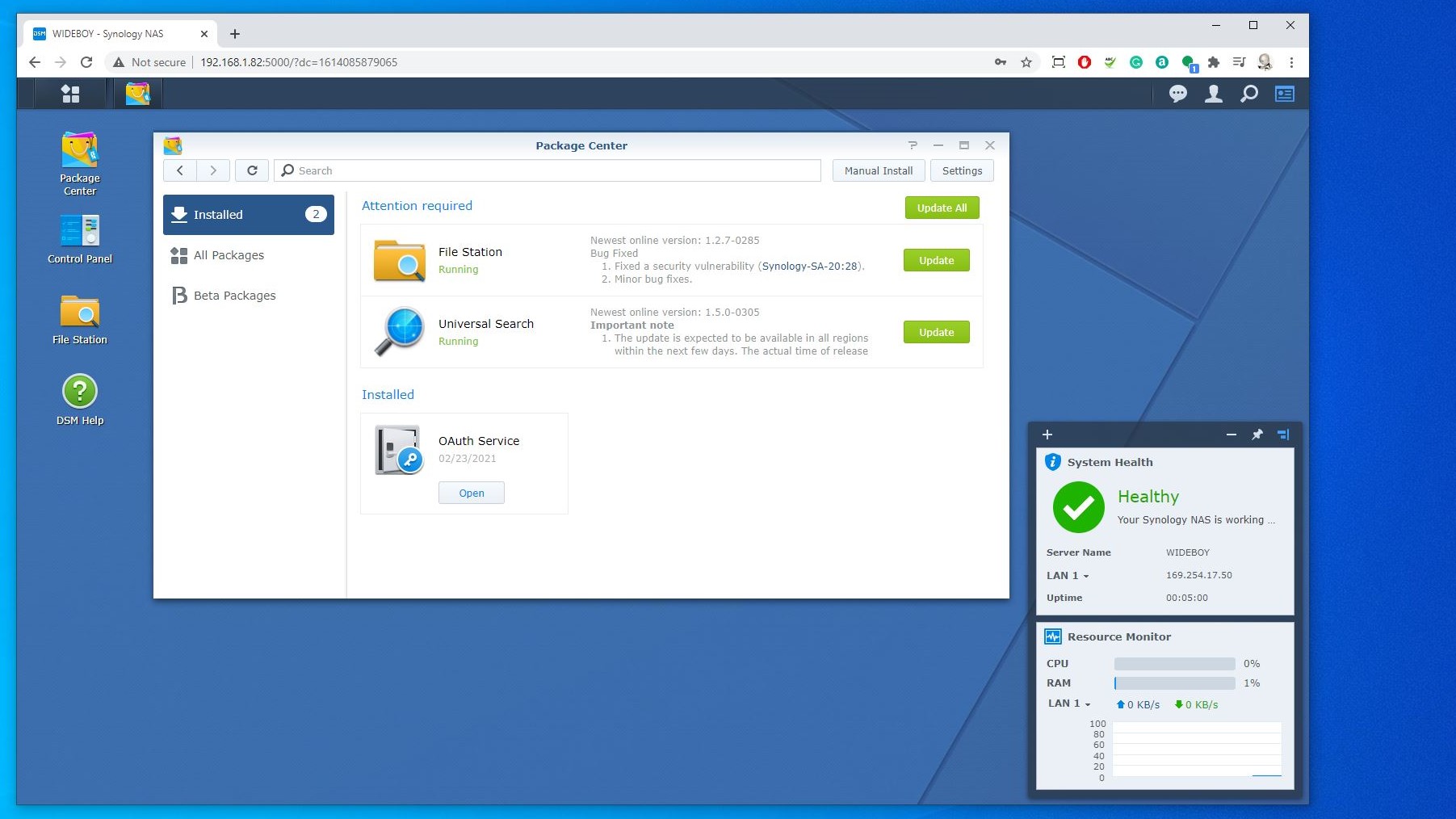Select the All Packages tab

tap(249, 255)
